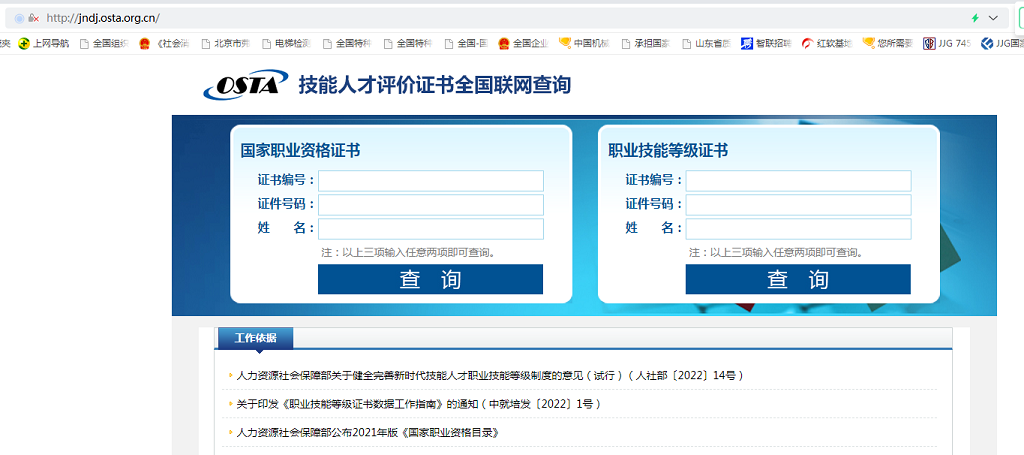Open the 您所需要 bookmark
The height and width of the screenshot is (455, 1024).
[x=886, y=44]
